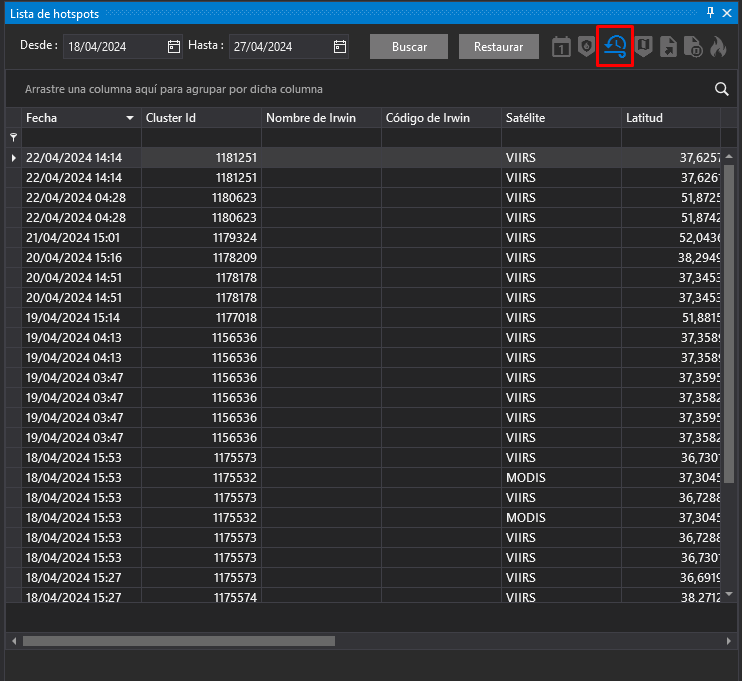Click the calendar day icon in toolbar

click(561, 47)
